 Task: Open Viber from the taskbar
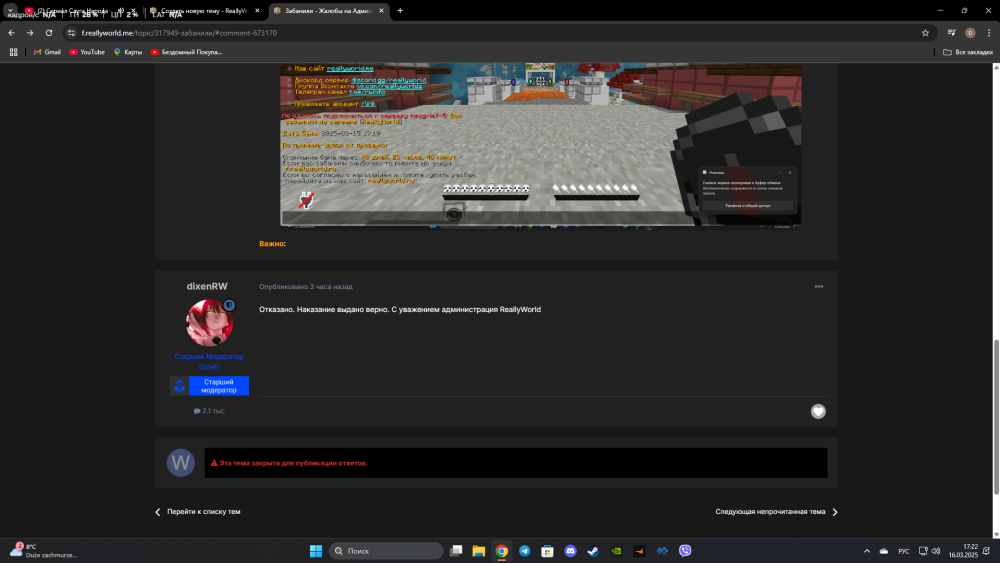point(685,551)
